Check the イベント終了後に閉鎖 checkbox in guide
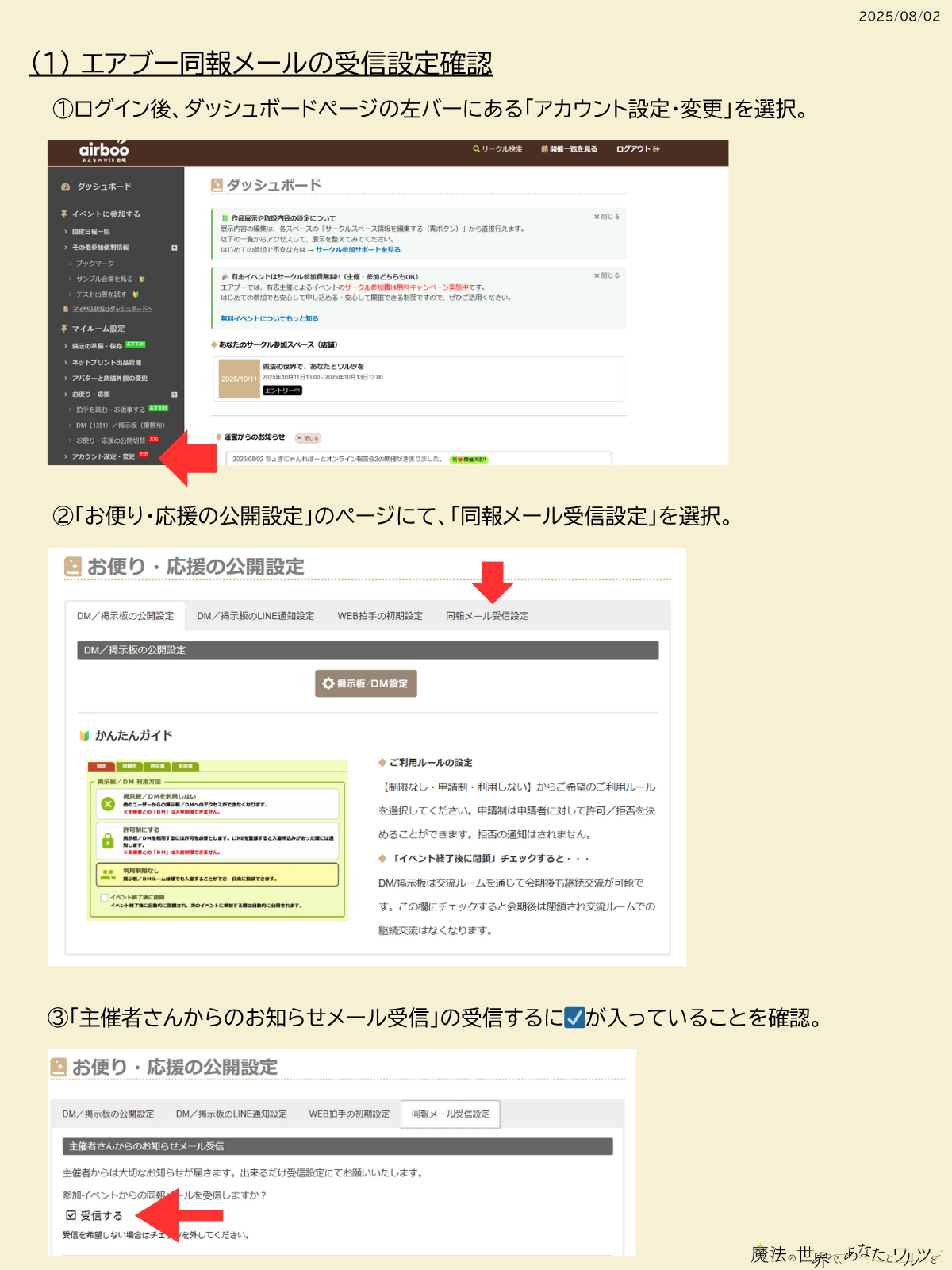The image size is (952, 1270). [x=104, y=898]
